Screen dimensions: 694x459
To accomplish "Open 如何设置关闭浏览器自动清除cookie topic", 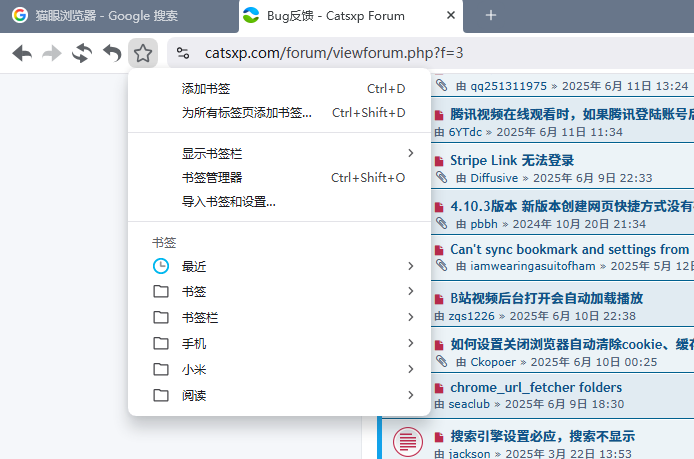I will [x=572, y=344].
